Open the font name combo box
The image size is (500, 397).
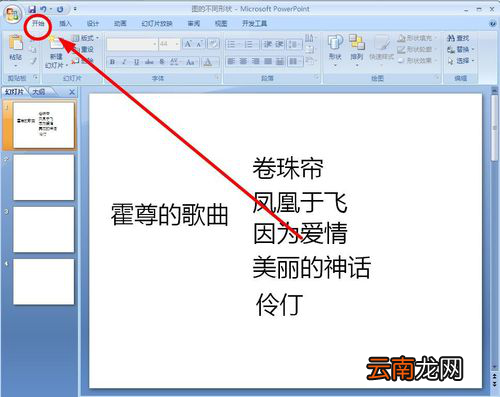(132, 44)
